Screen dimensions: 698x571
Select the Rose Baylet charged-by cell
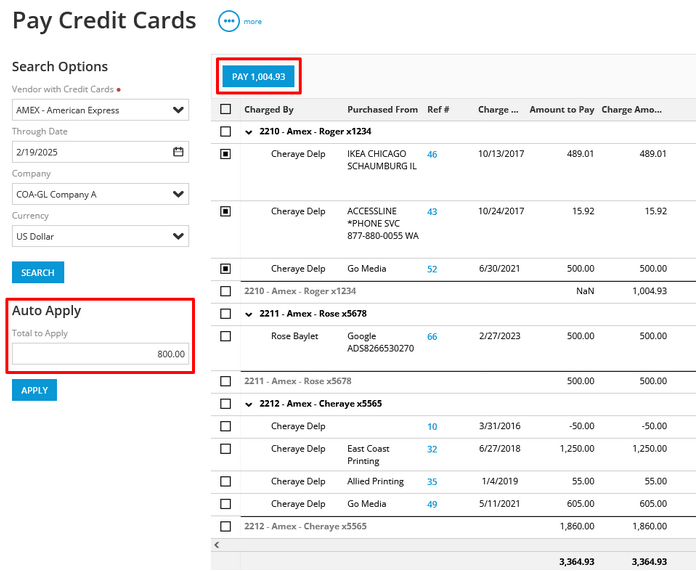294,336
